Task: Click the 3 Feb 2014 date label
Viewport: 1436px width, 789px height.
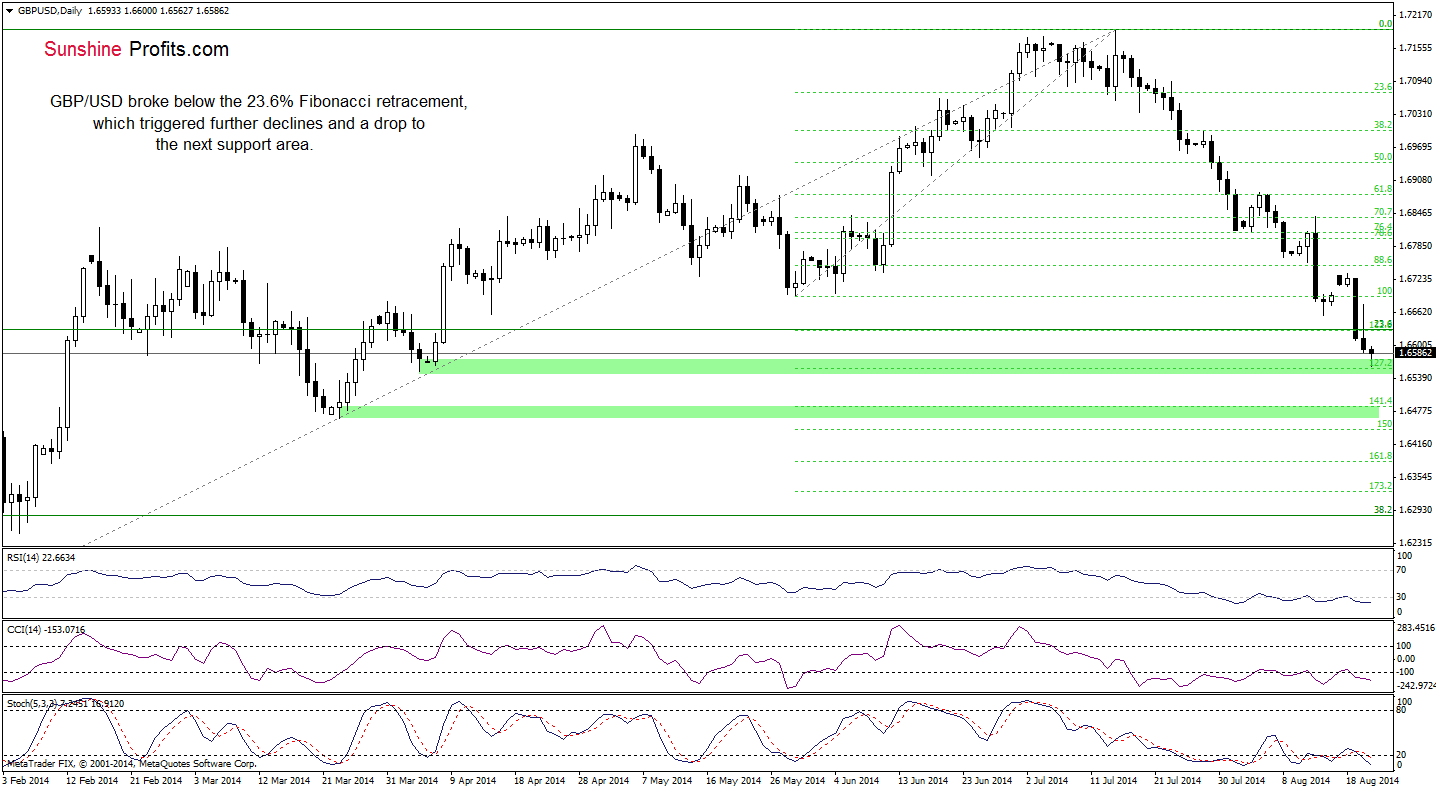Action: (x=26, y=779)
